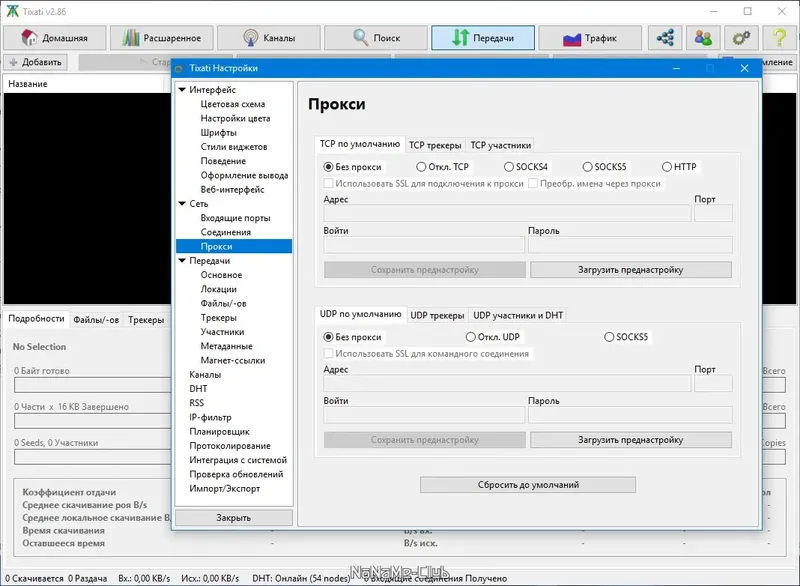Open Трекеры tab in main window
Image resolution: width=800 pixels, height=586 pixels.
(146, 320)
